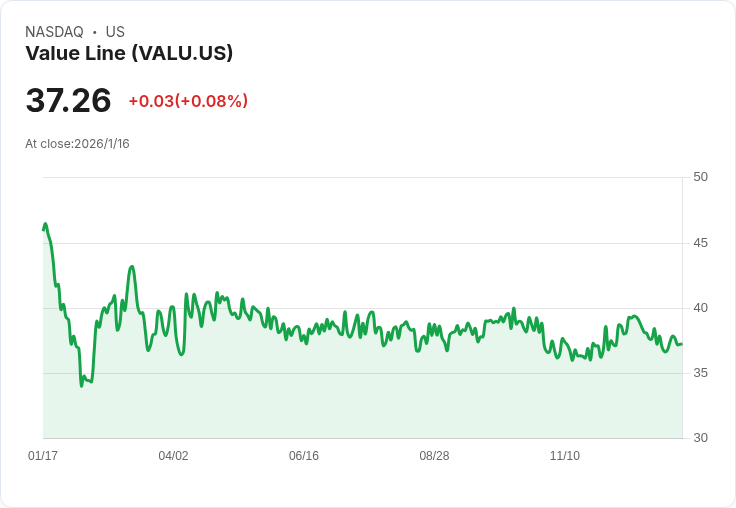The width and height of the screenshot is (736, 508).
Task: Click the 37.26 current price
Action: [69, 100]
